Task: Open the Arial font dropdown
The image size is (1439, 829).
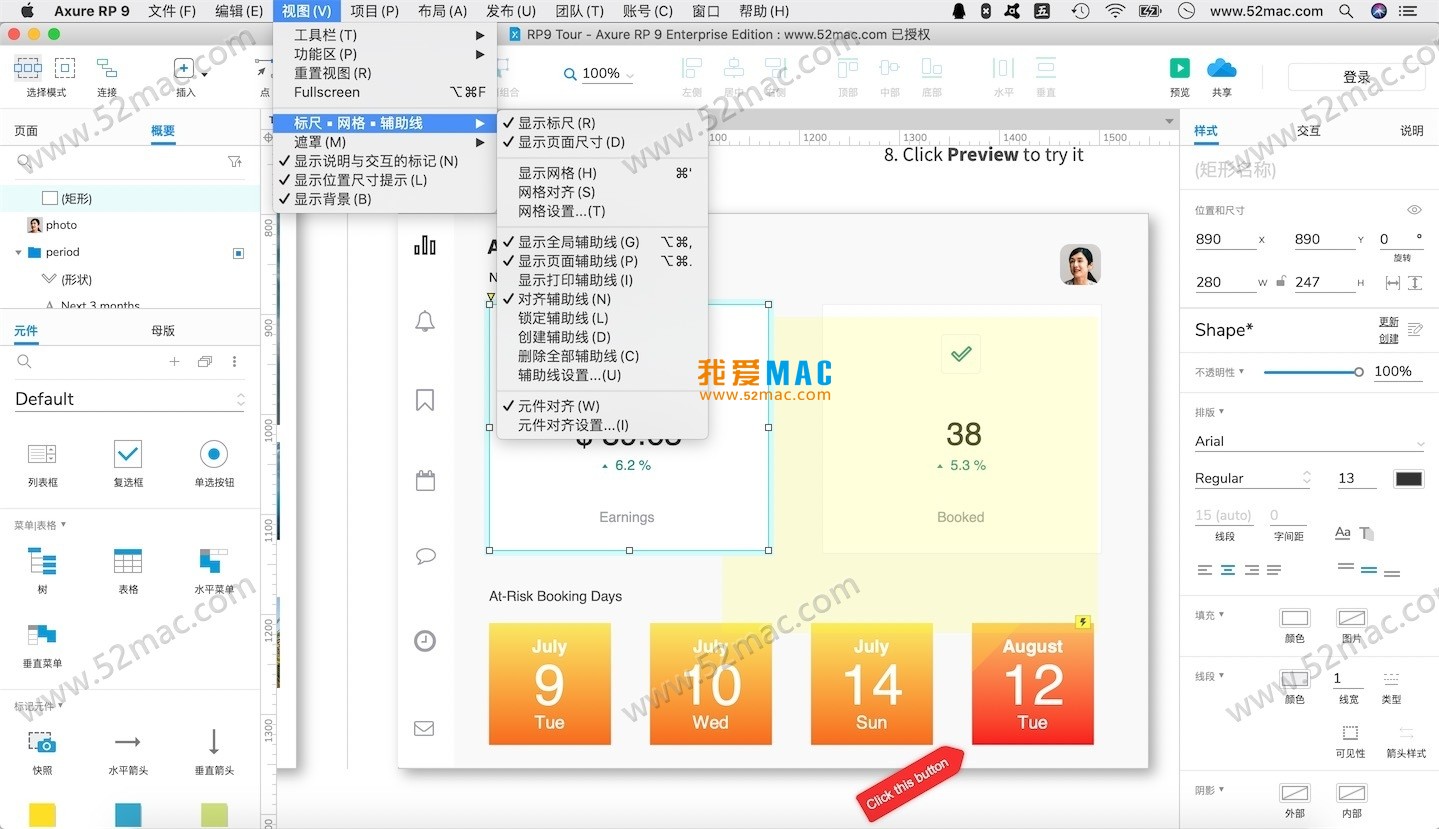Action: point(1309,441)
